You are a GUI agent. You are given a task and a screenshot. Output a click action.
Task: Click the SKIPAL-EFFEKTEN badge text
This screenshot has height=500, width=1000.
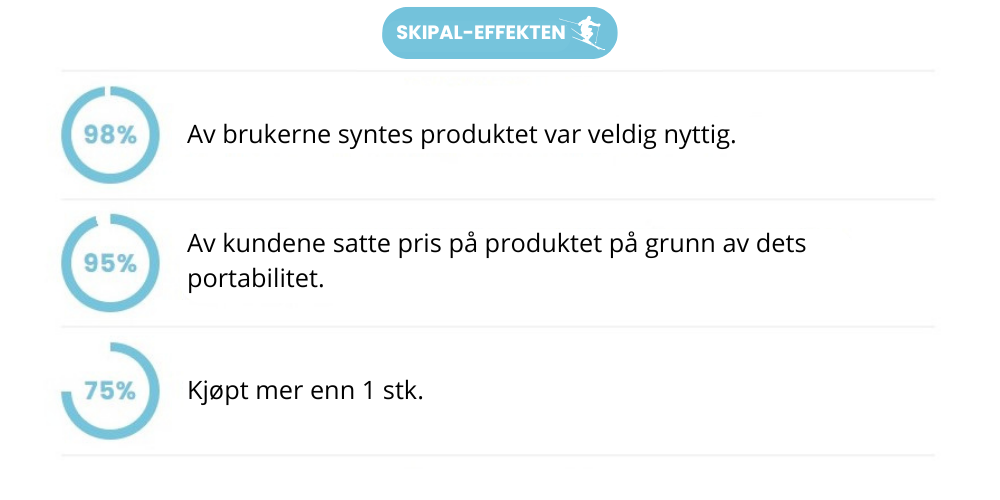tap(479, 33)
